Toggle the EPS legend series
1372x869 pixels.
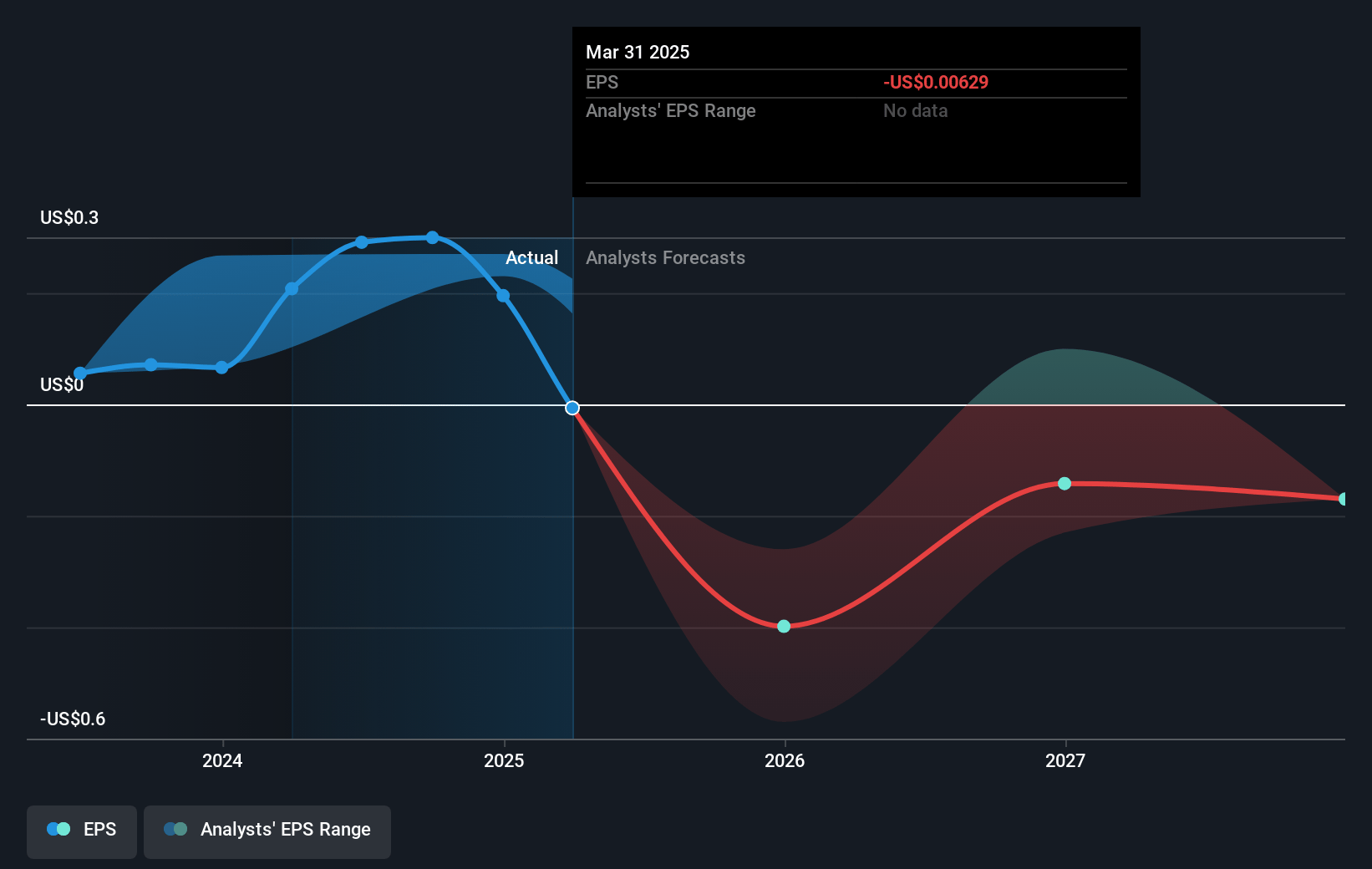coord(82,831)
